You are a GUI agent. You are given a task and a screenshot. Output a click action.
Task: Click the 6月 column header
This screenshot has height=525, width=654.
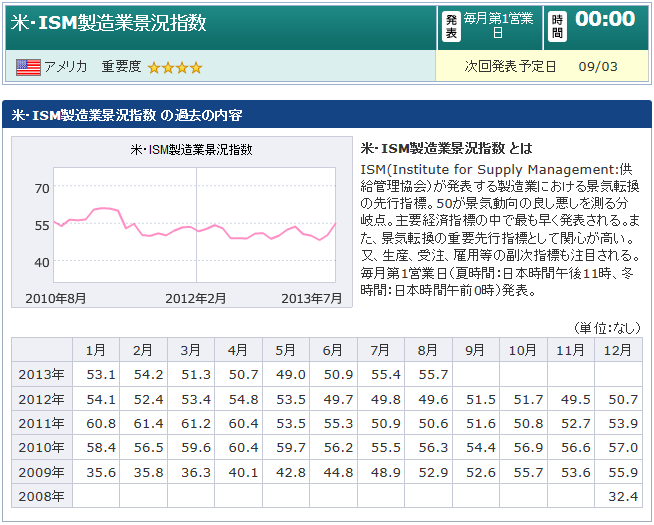333,350
